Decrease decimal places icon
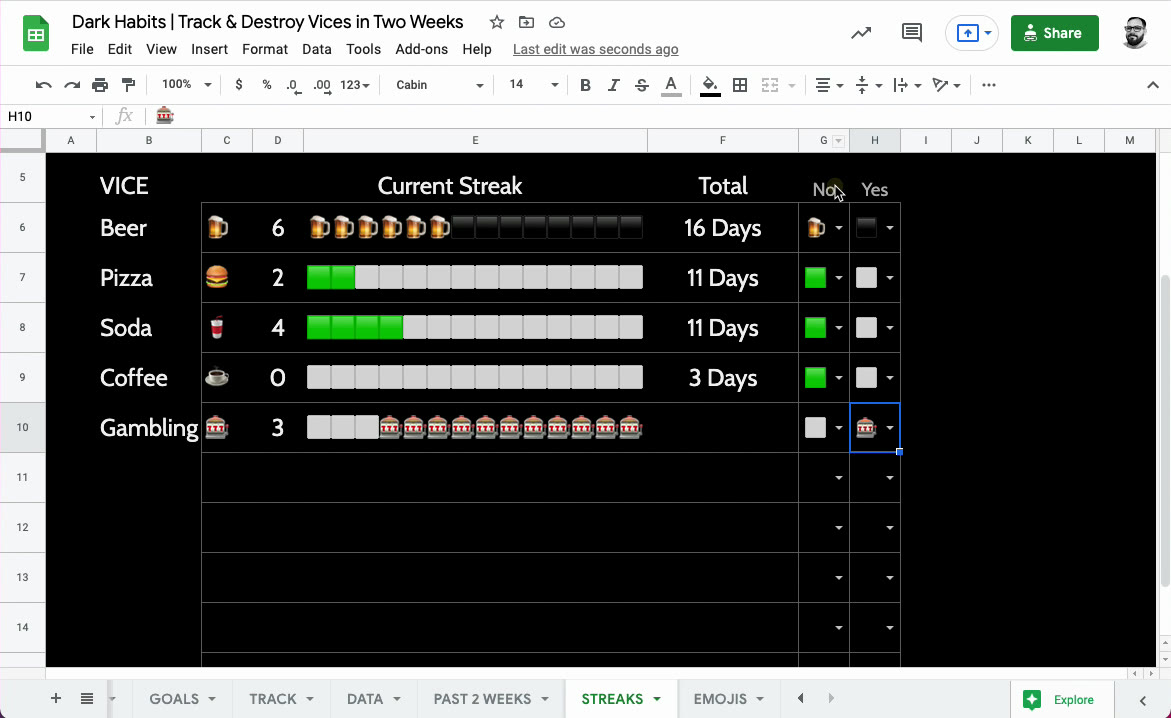Image resolution: width=1171 pixels, height=718 pixels. pyautogui.click(x=293, y=85)
